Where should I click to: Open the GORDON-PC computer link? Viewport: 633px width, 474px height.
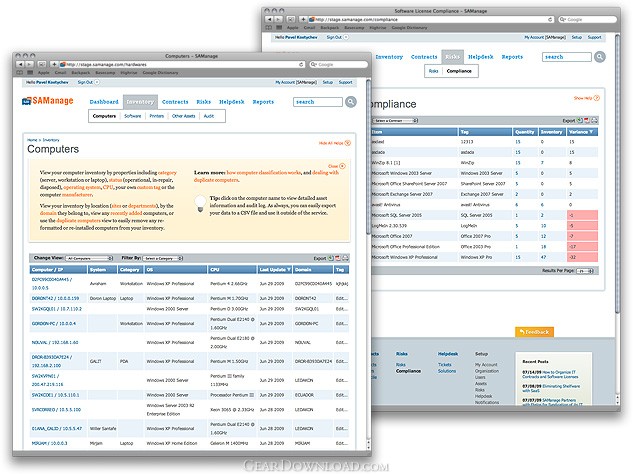(x=54, y=324)
